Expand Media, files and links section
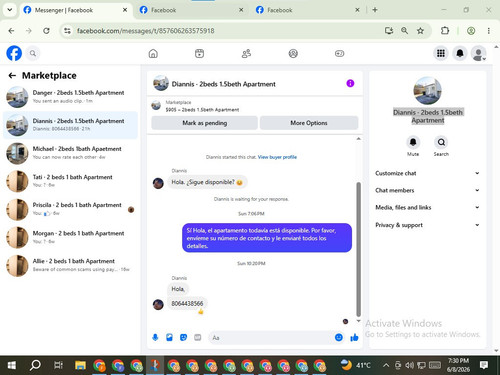The height and width of the screenshot is (375, 500). tap(427, 207)
